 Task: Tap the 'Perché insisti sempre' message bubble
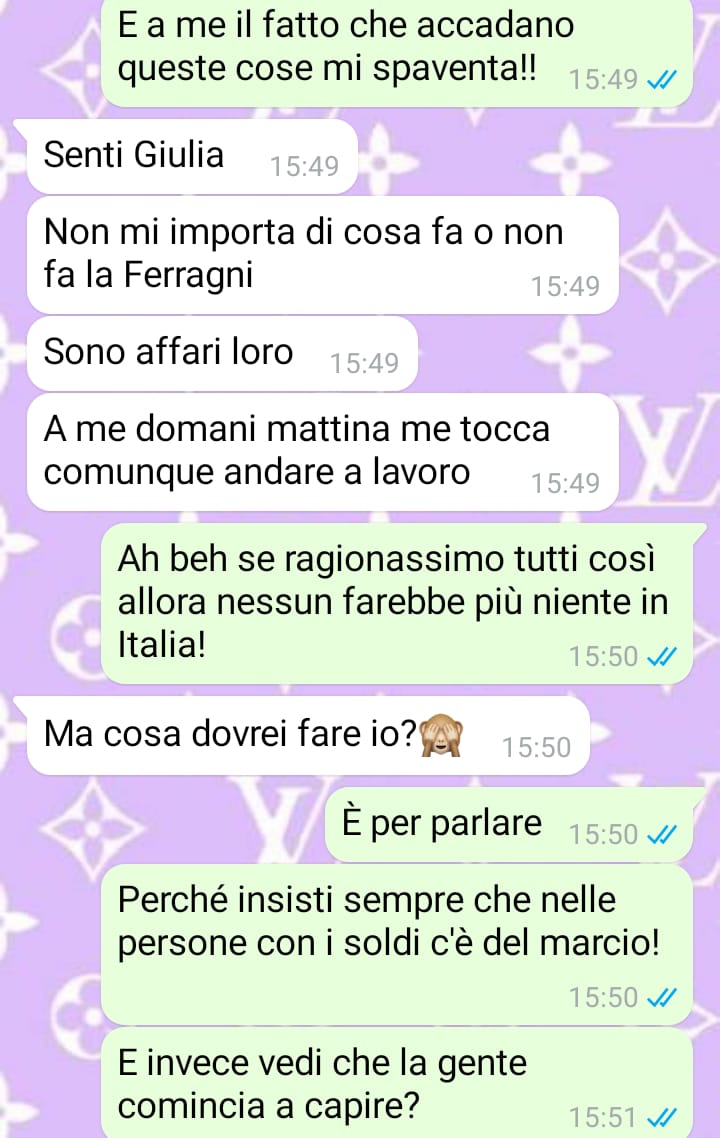tap(396, 944)
